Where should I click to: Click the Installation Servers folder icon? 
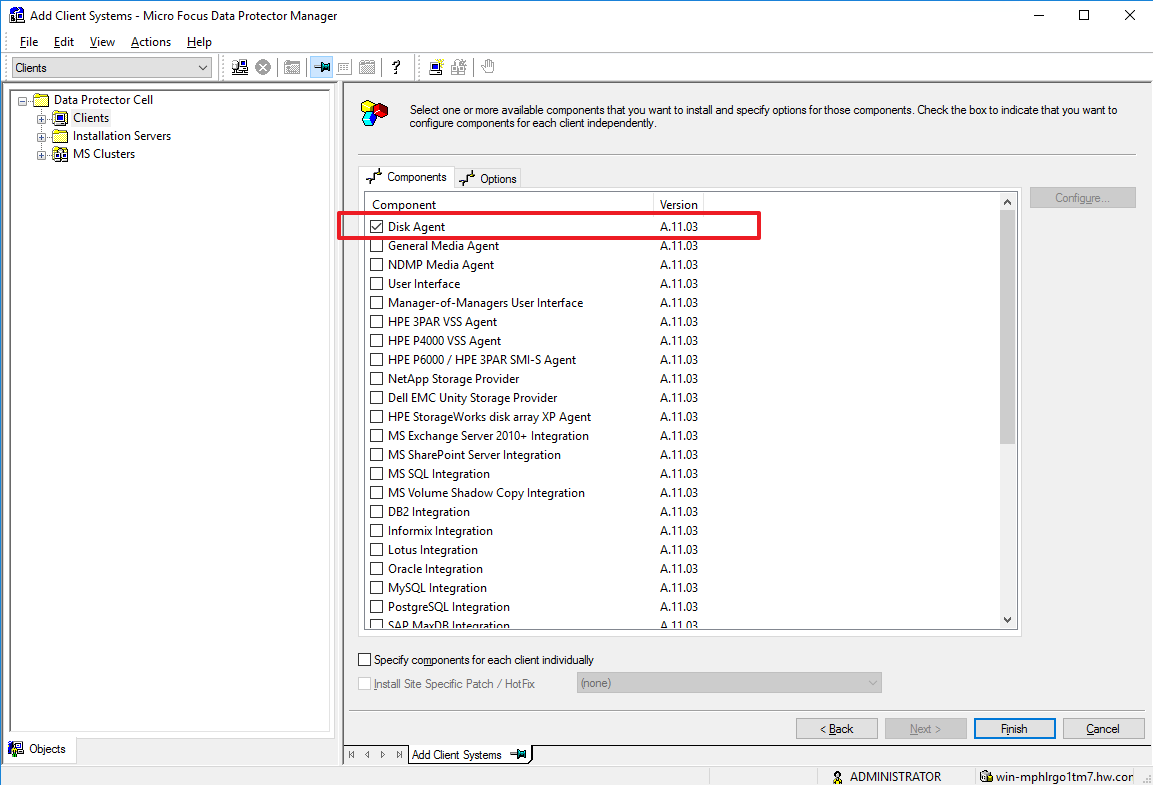[60, 136]
